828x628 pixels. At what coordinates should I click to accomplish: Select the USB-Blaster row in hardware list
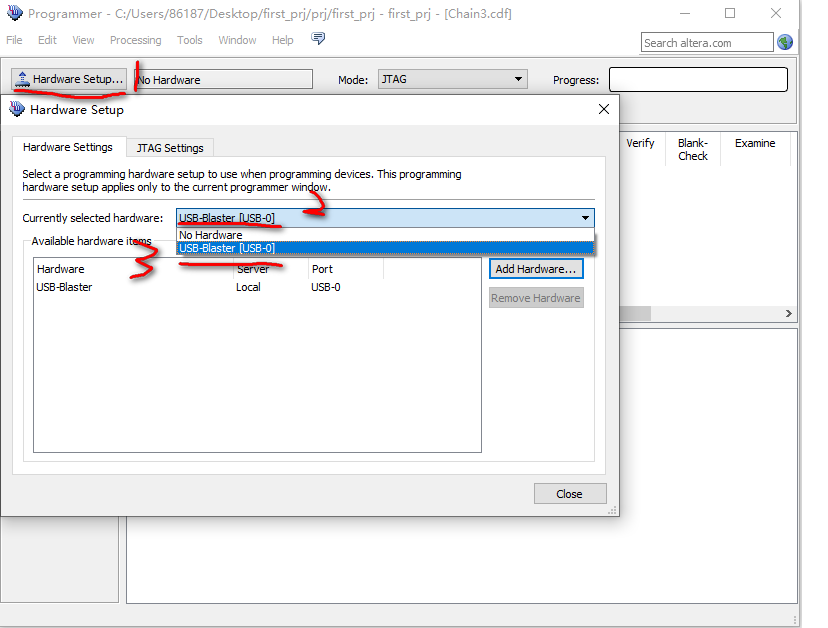click(x=257, y=287)
